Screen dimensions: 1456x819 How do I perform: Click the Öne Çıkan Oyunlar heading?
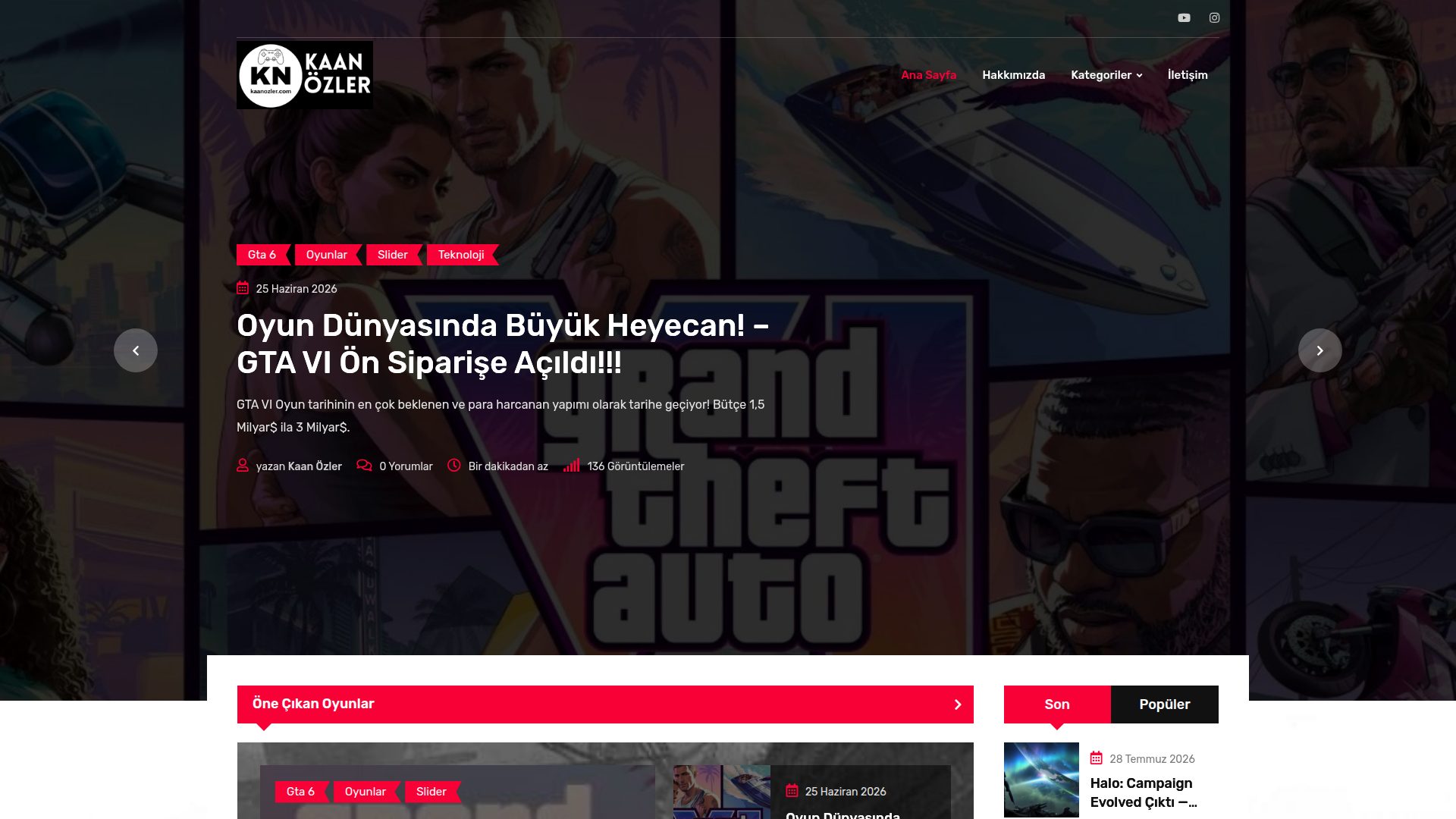(313, 704)
